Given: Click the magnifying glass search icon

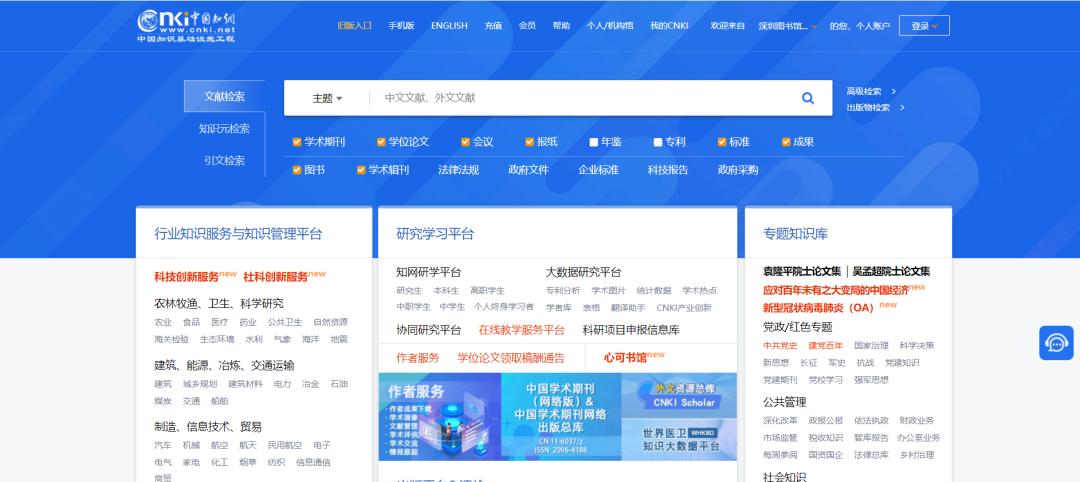Looking at the screenshot, I should (x=807, y=98).
